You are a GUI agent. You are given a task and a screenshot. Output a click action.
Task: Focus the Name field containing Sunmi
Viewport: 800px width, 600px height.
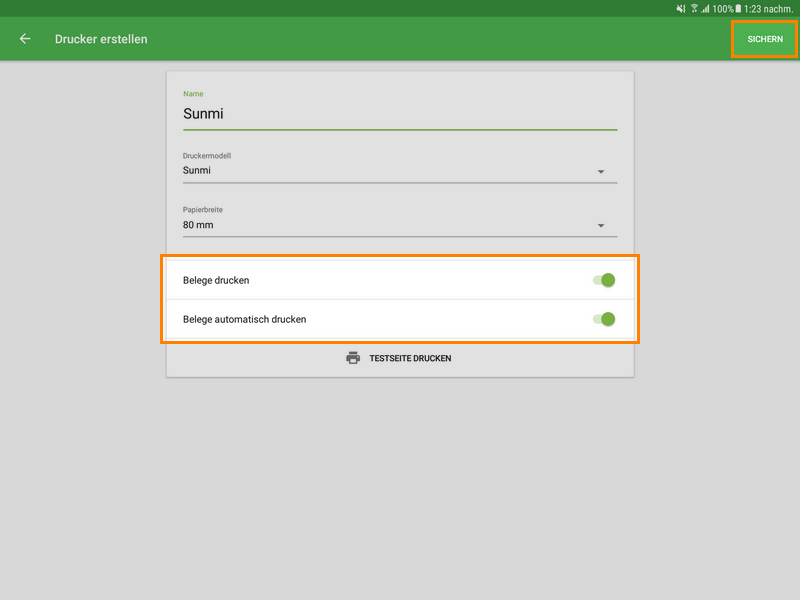(x=399, y=114)
